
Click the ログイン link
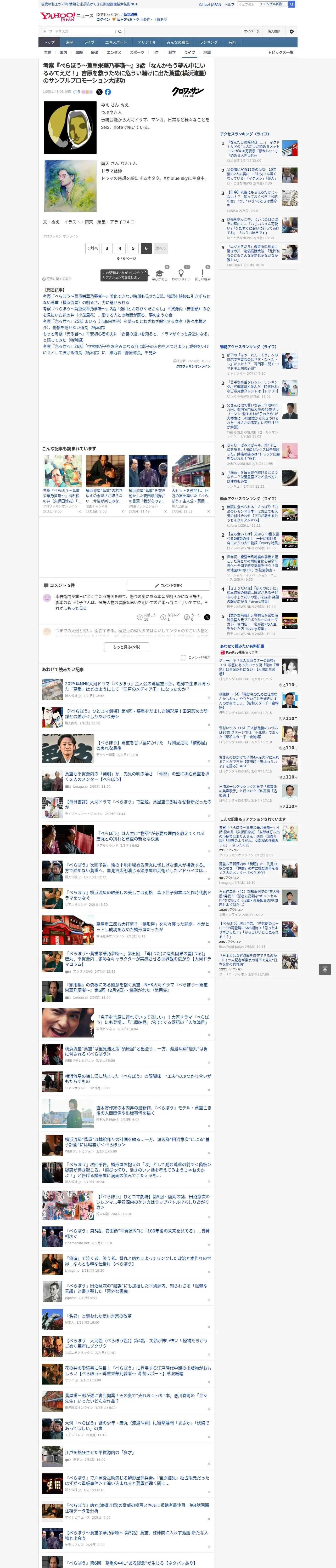tap(103, 20)
